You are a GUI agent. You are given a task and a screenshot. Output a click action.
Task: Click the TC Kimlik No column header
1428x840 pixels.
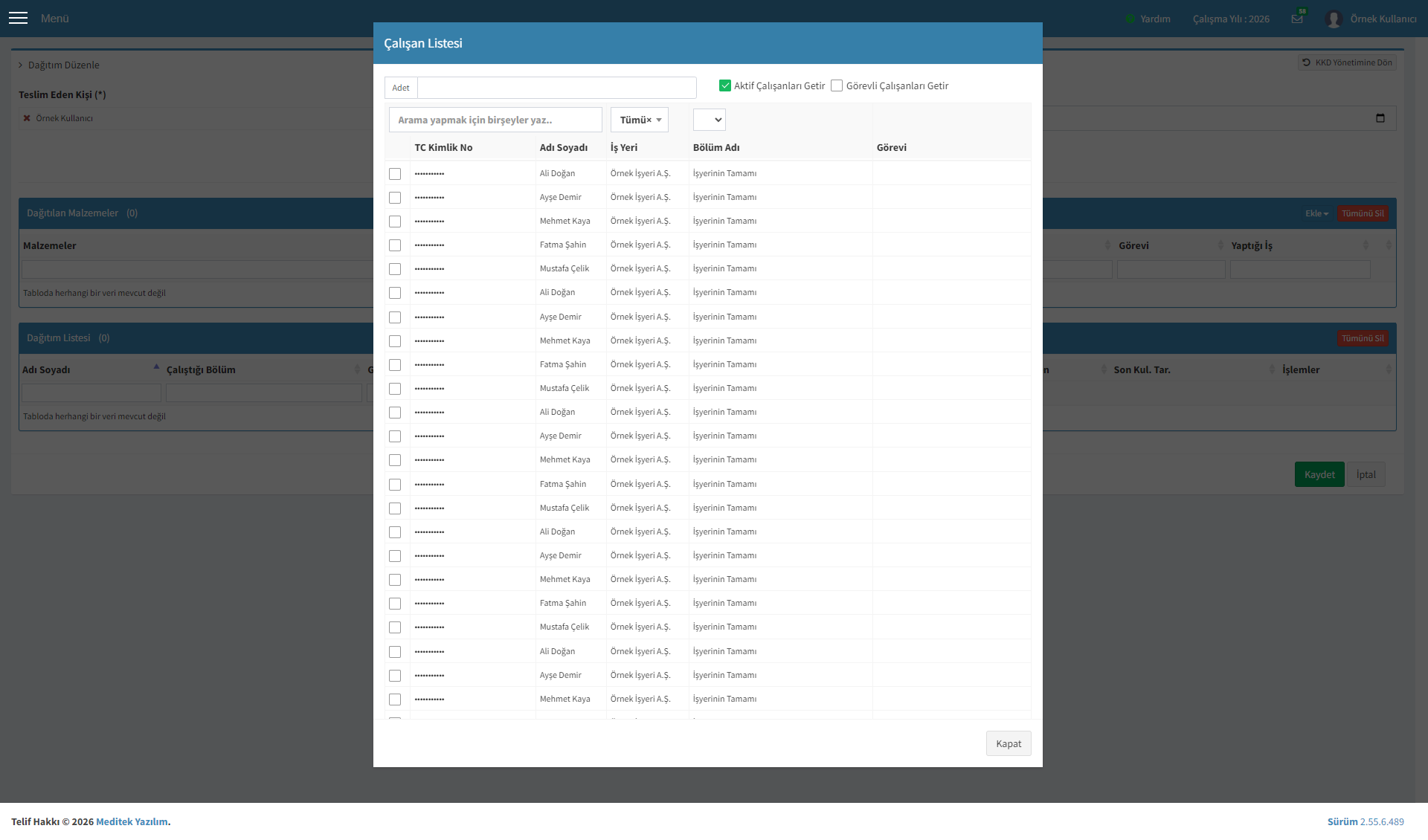(x=443, y=148)
